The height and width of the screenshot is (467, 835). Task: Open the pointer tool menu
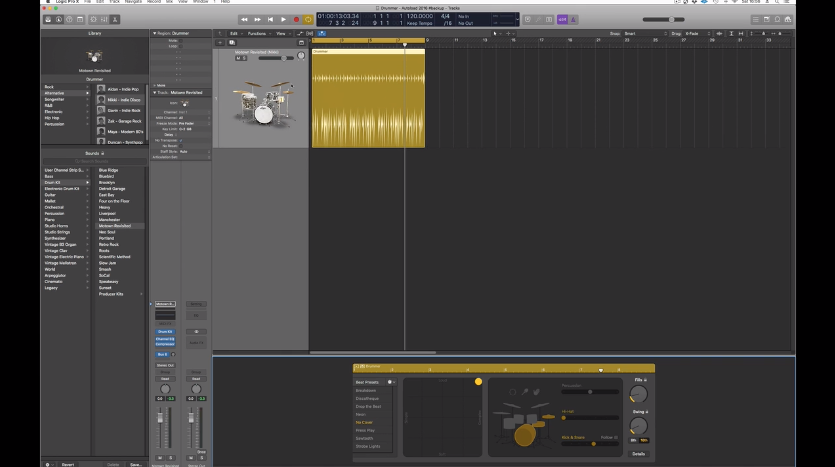496,34
